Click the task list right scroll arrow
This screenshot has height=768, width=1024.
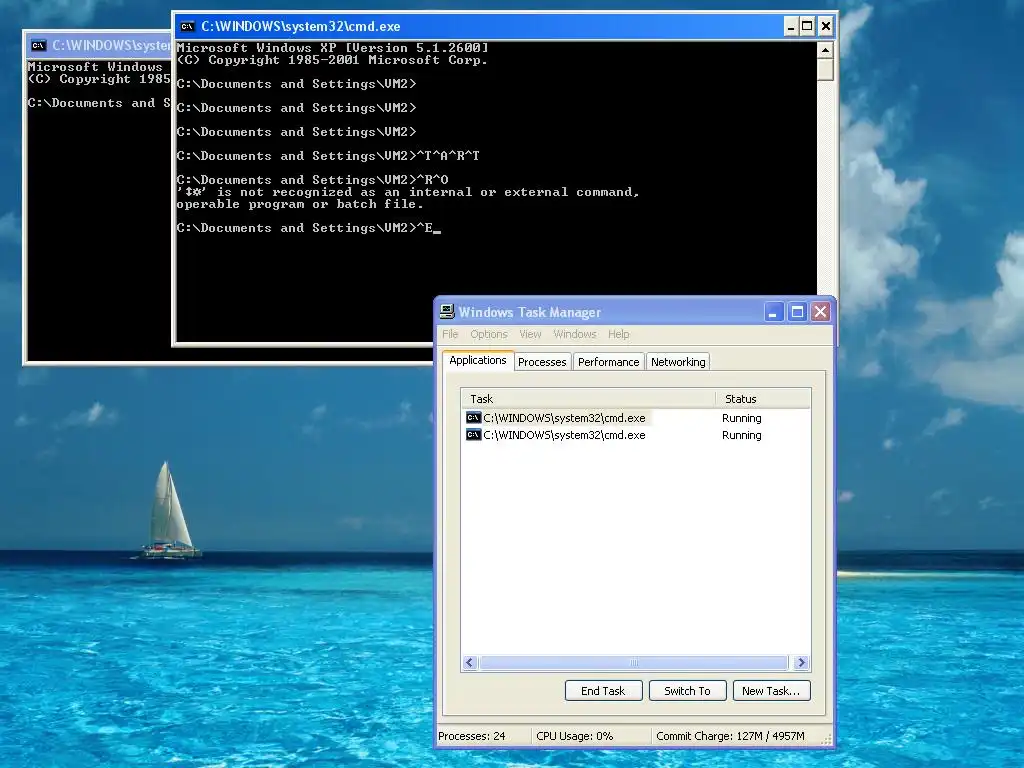(x=802, y=662)
